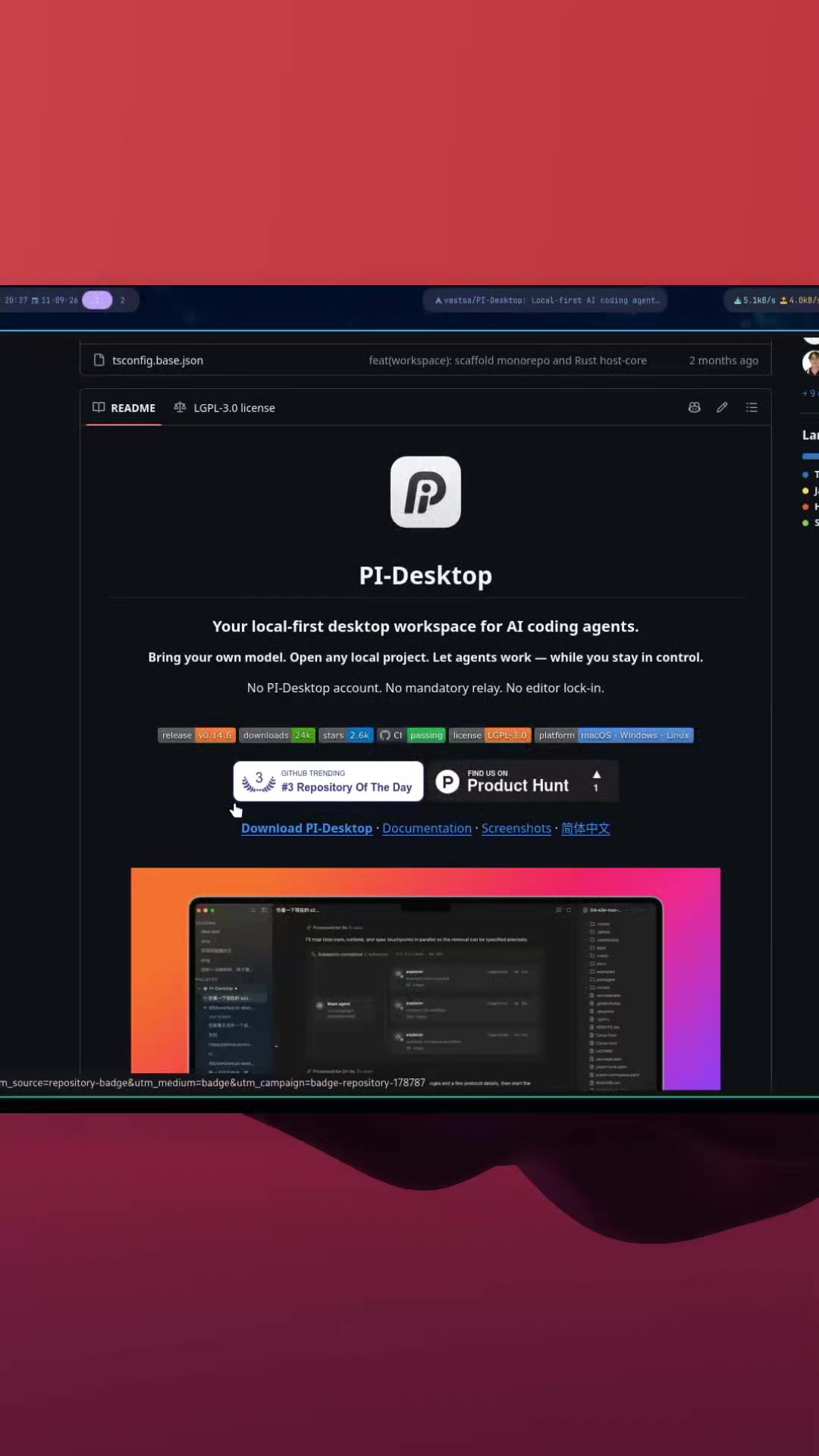Click the license LGPL-3.0 badge

490,735
